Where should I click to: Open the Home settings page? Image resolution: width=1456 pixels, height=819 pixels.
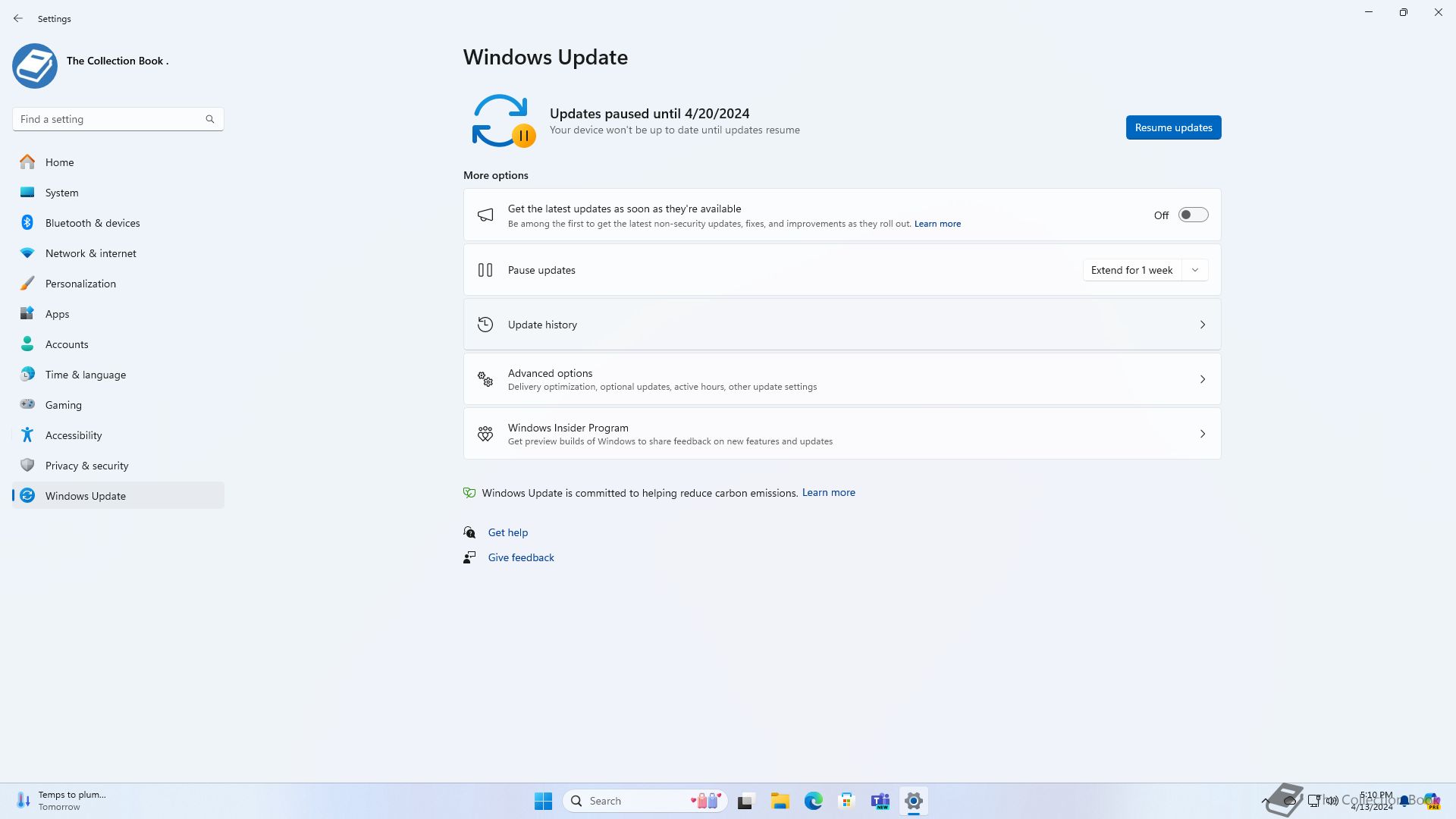pos(118,162)
